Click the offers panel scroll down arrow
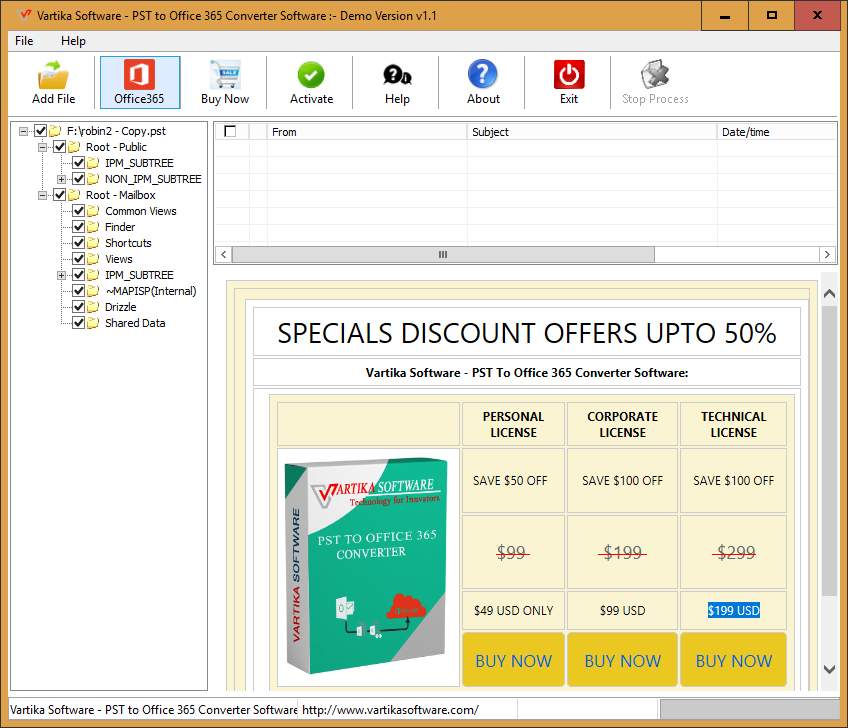848x728 pixels. pyautogui.click(x=829, y=670)
